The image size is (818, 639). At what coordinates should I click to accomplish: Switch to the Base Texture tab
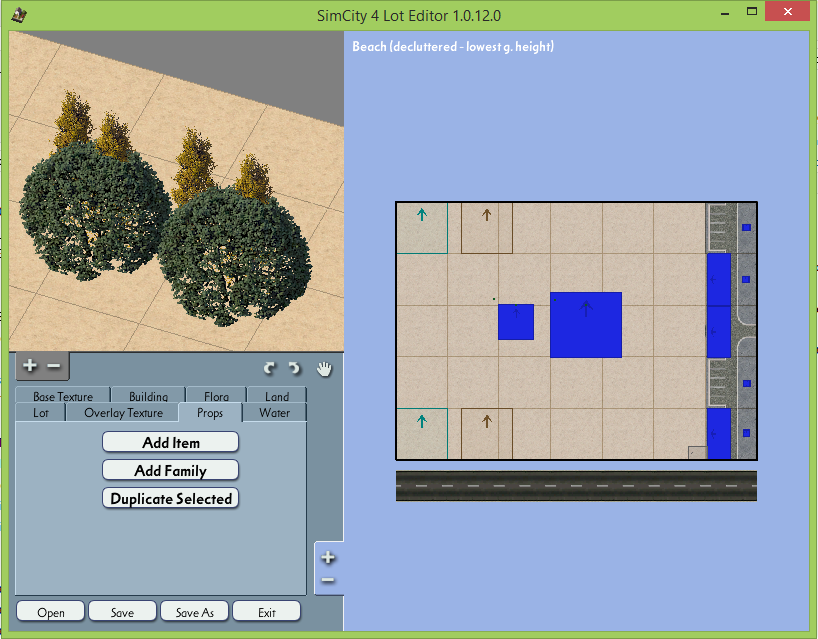point(63,395)
